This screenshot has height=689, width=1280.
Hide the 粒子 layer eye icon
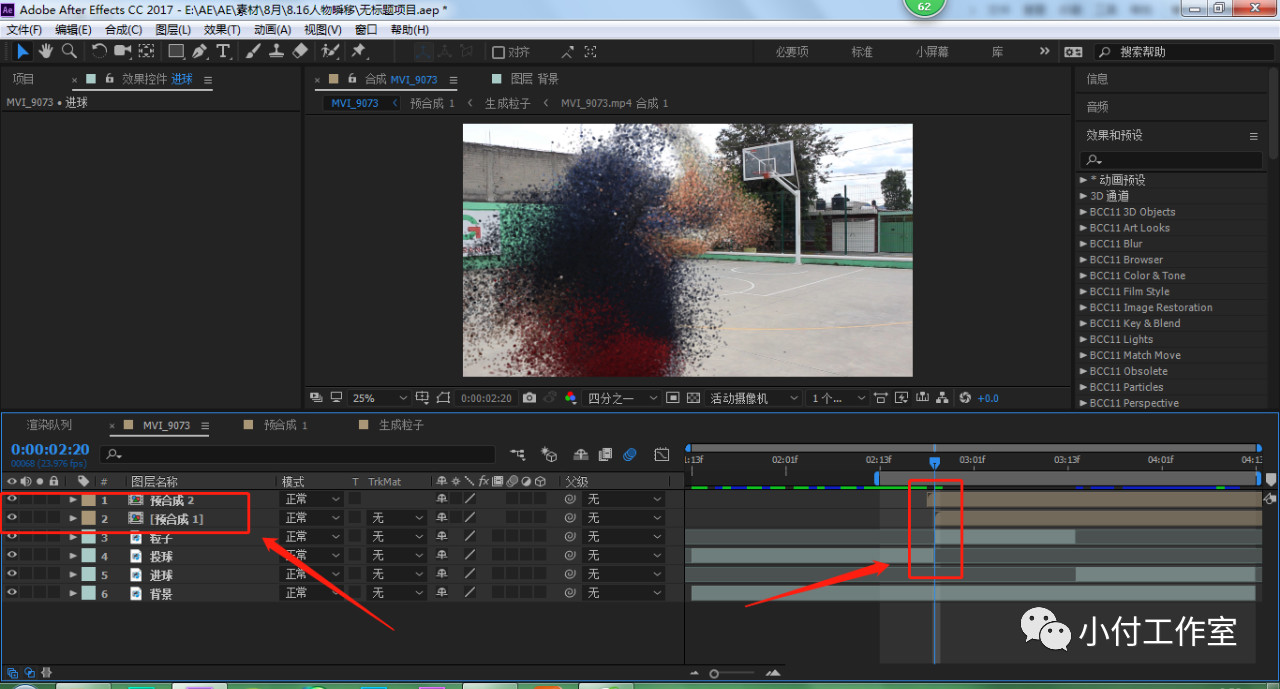click(12, 537)
